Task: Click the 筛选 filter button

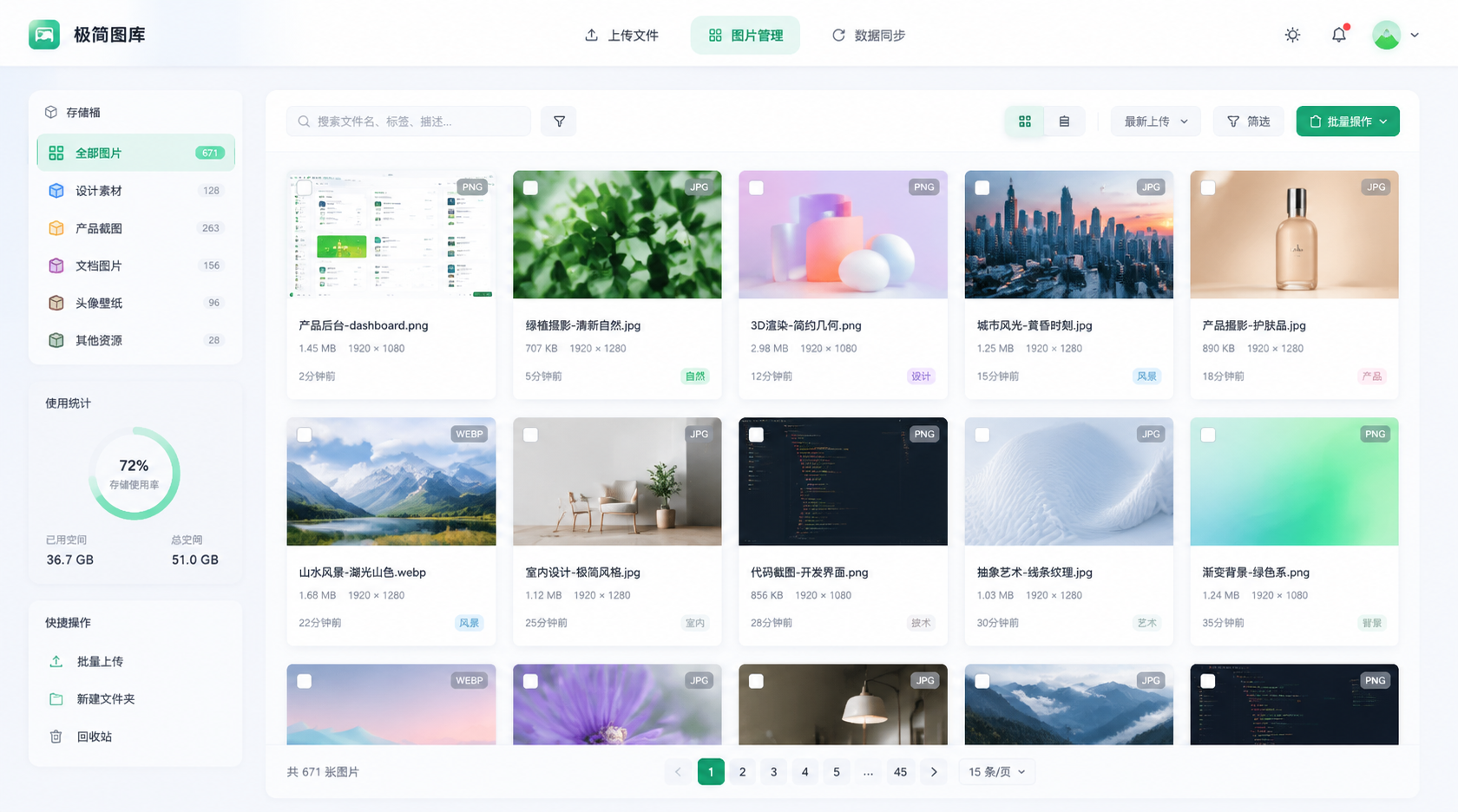Action: tap(1248, 121)
